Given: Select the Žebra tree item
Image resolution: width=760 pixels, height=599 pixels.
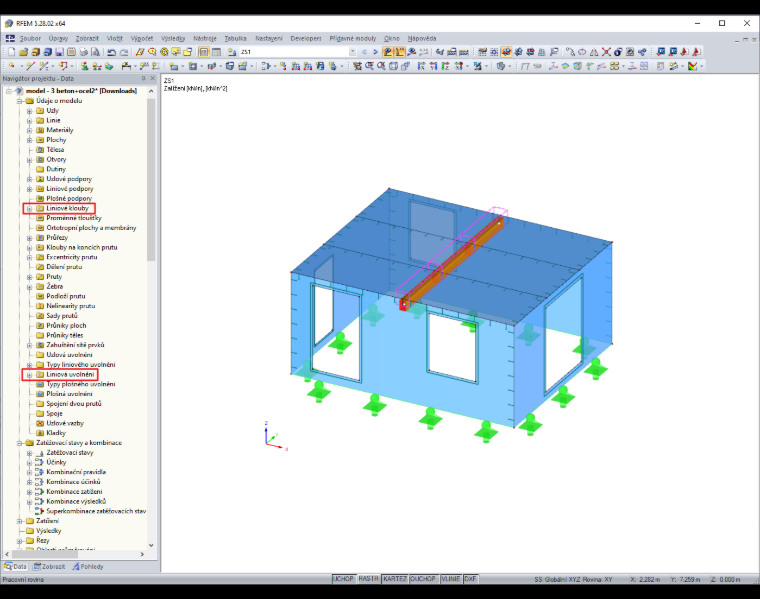Looking at the screenshot, I should pyautogui.click(x=54, y=286).
